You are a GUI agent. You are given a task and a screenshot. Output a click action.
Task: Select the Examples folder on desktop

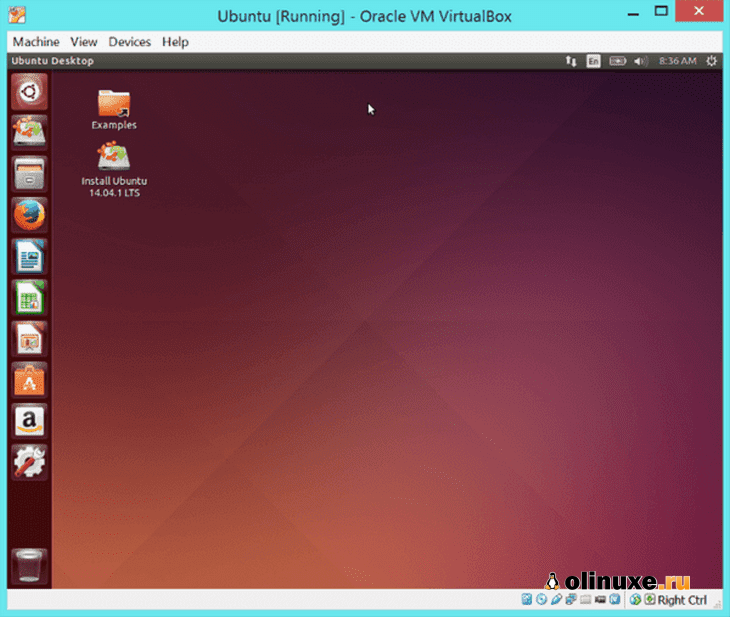(x=114, y=109)
